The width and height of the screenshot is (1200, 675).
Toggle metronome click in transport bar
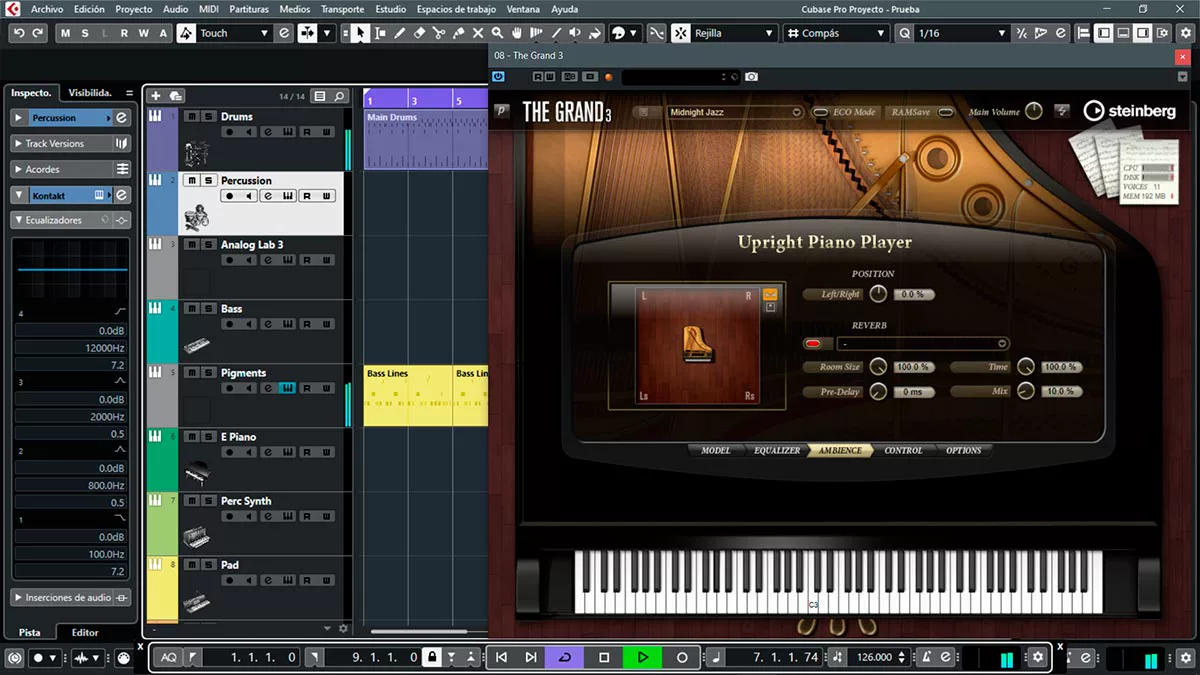[927, 657]
